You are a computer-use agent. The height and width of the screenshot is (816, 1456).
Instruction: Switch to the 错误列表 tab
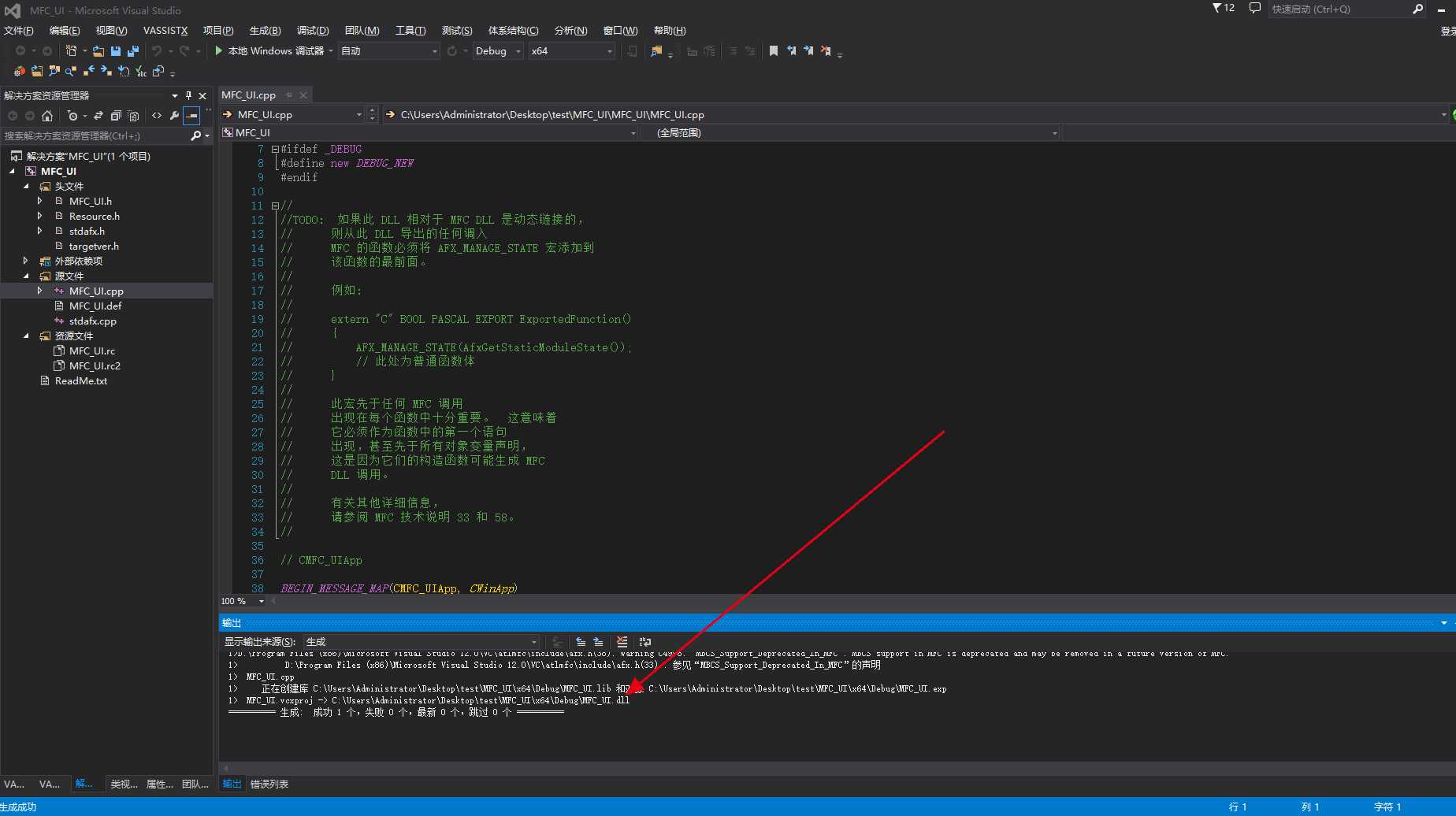coord(269,784)
